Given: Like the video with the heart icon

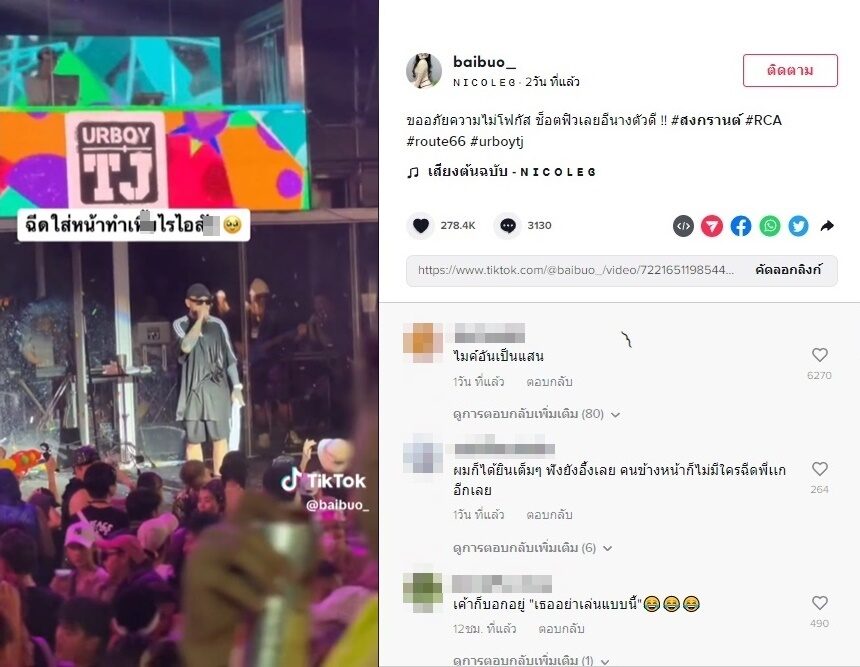Looking at the screenshot, I should click(x=421, y=225).
